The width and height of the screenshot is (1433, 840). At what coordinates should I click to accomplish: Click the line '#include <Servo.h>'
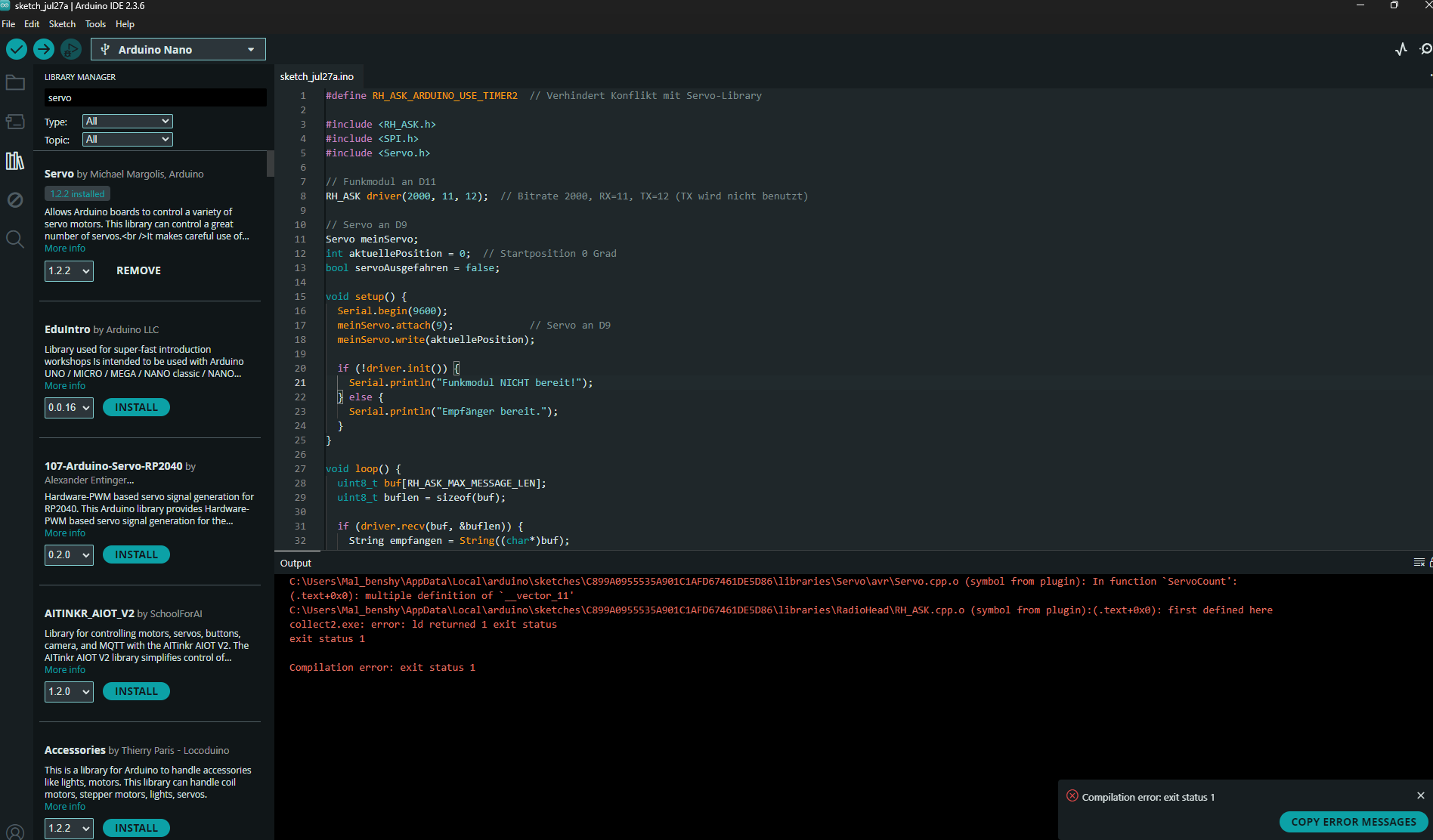378,153
